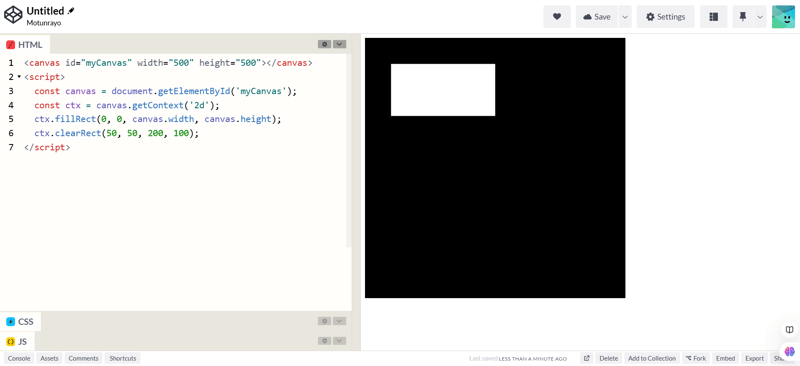Open pen Settings
This screenshot has width=800, height=366.
click(x=665, y=17)
